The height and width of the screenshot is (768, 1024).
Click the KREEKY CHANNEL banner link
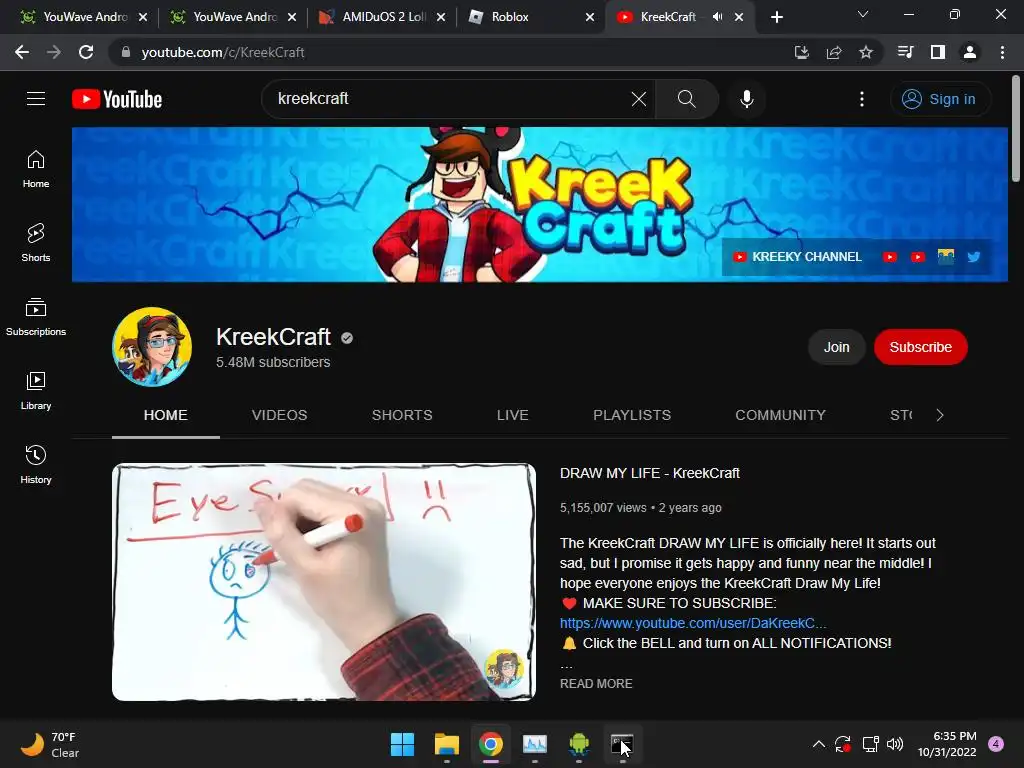797,257
